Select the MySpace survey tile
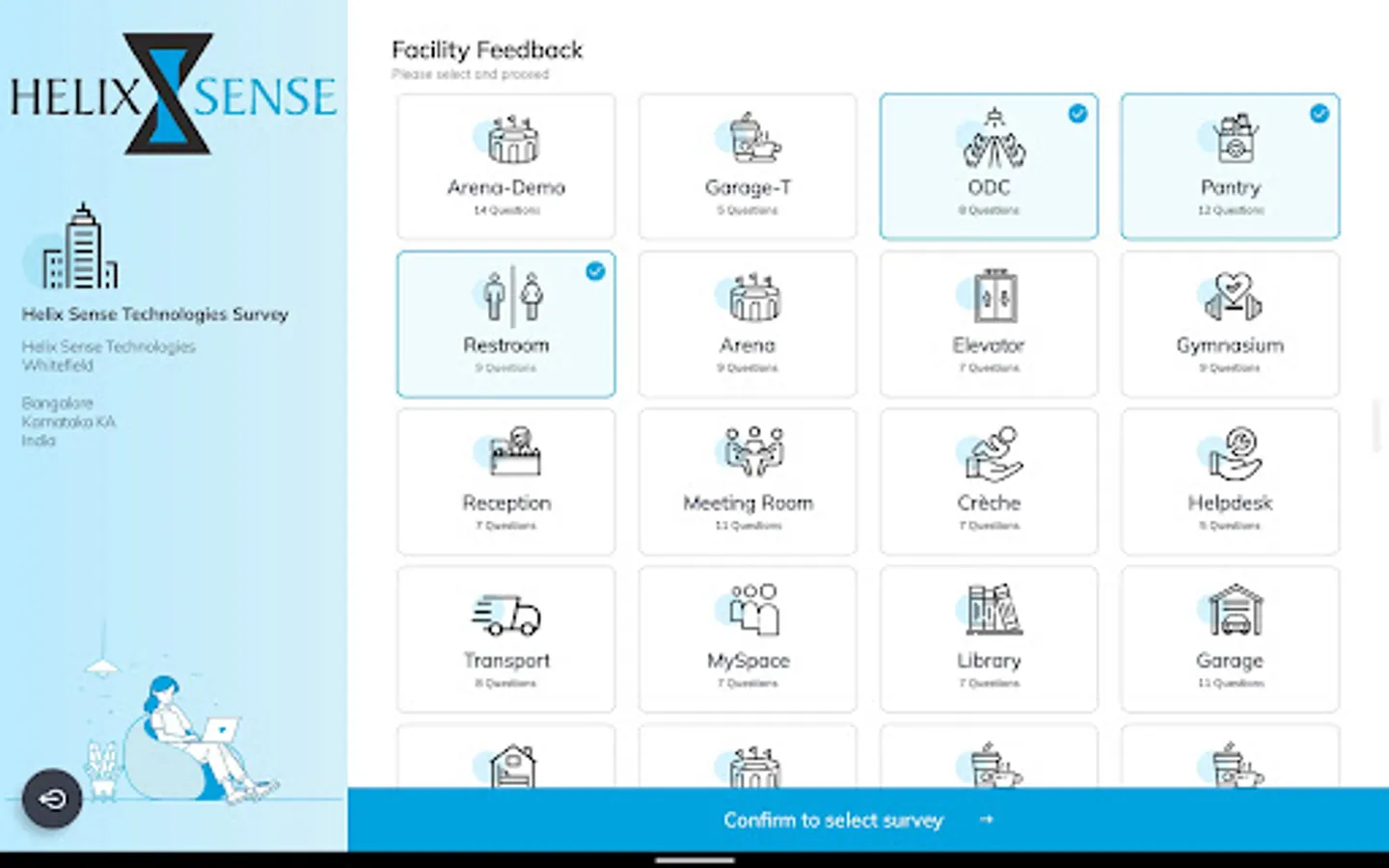The width and height of the screenshot is (1389, 868). (747, 638)
